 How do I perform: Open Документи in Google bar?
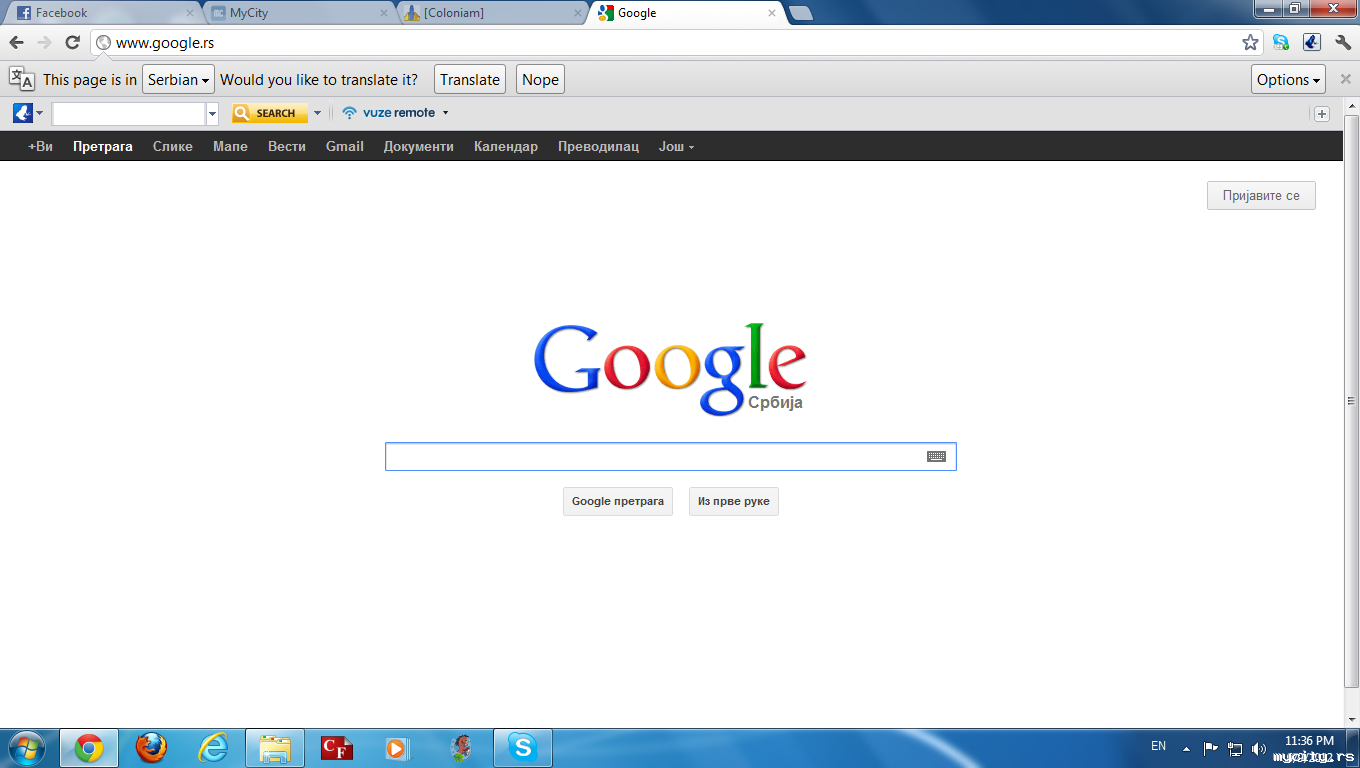pyautogui.click(x=419, y=146)
